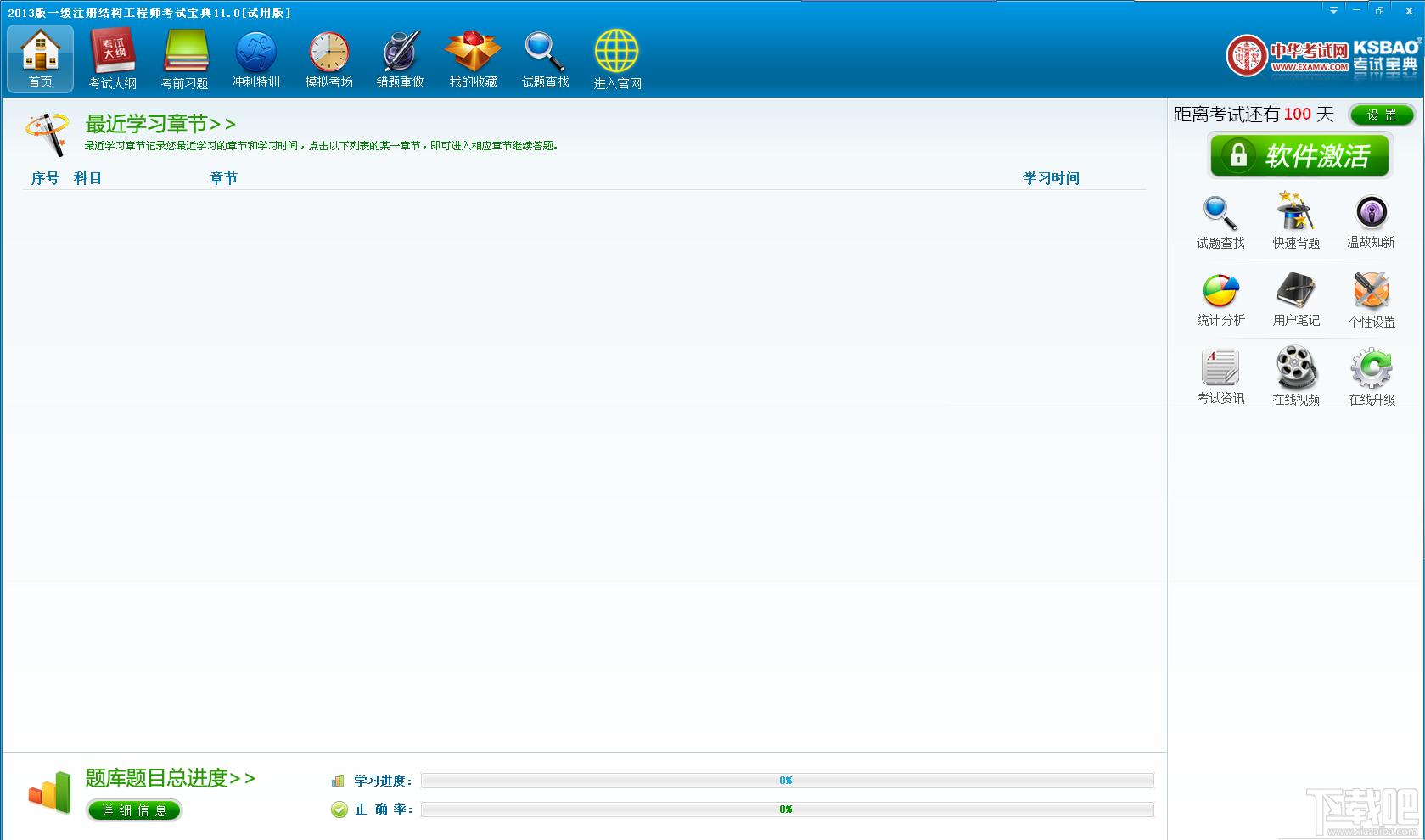The height and width of the screenshot is (840, 1425).
Task: Open 错题重做 wrong-question redo
Action: (400, 53)
